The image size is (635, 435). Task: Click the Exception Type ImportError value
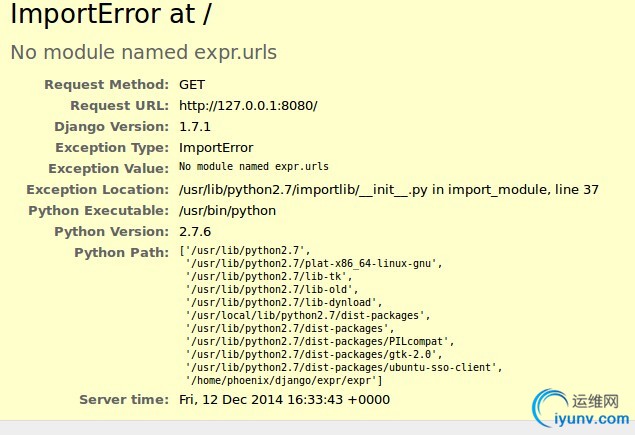point(216,147)
